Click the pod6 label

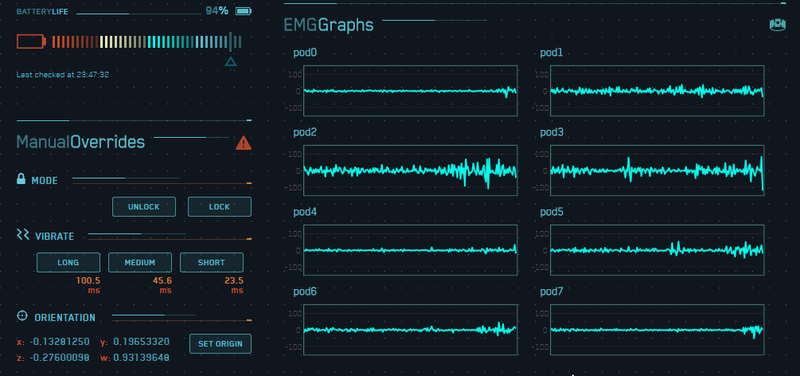coord(305,292)
